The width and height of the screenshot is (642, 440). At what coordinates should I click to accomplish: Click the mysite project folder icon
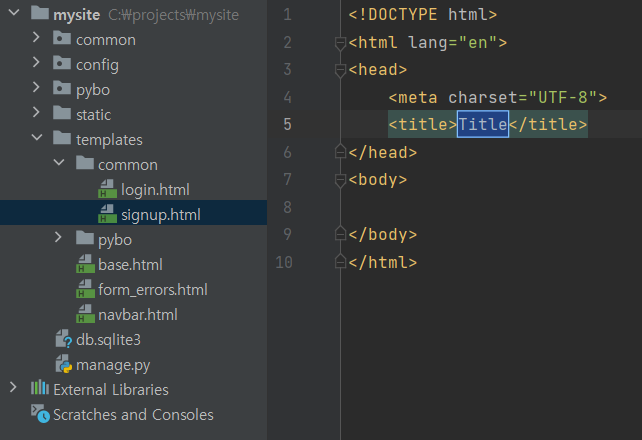[x=40, y=13]
